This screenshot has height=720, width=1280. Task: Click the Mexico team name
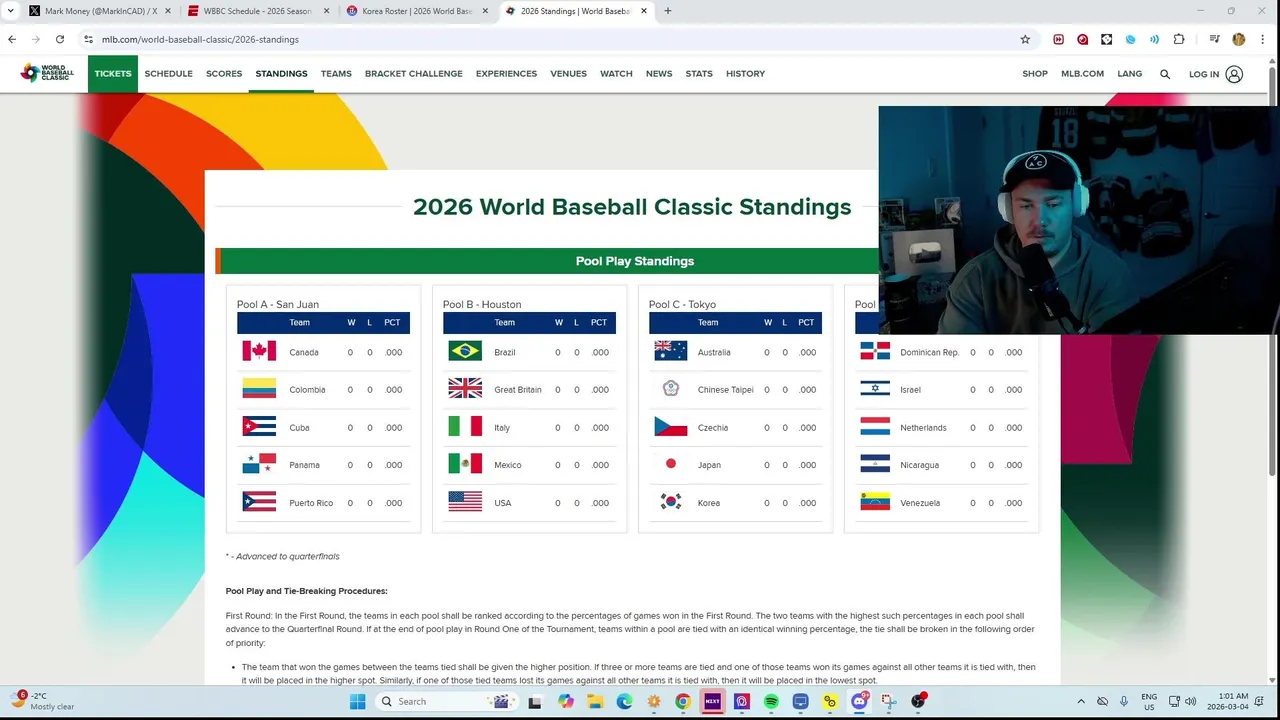(508, 465)
